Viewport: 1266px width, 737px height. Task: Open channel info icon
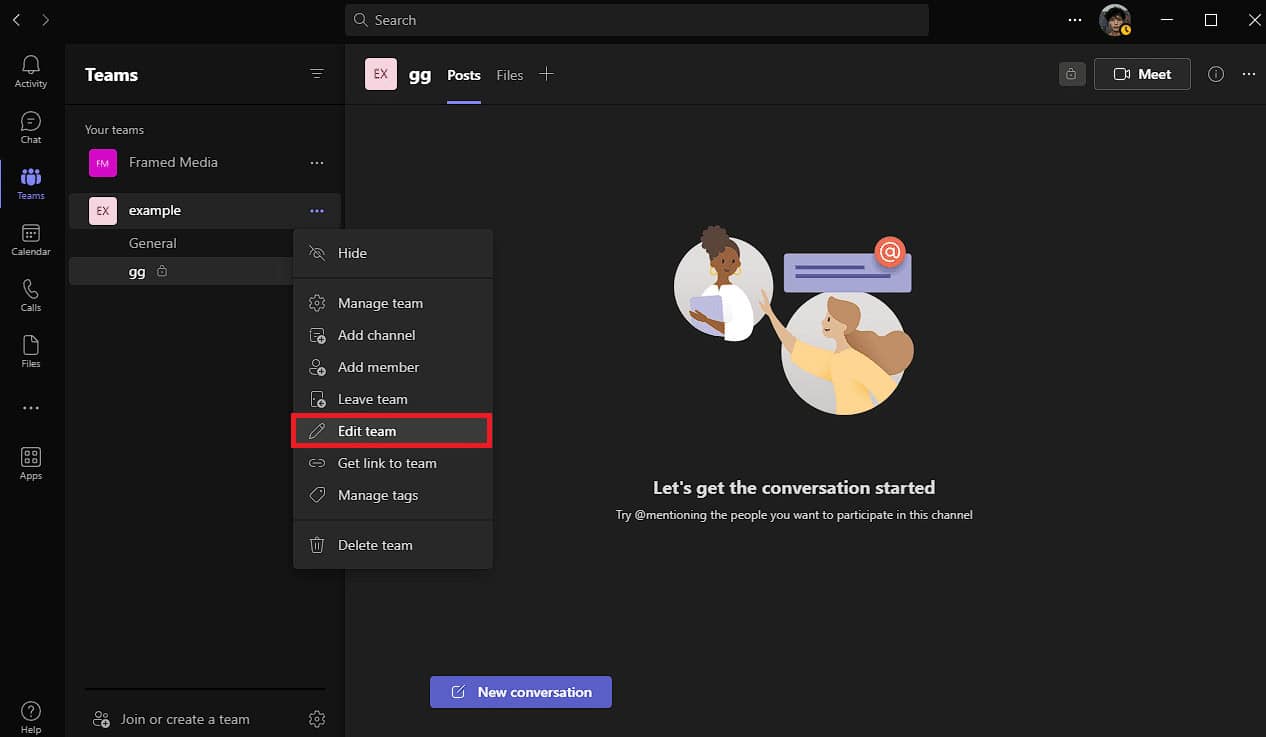[1216, 74]
